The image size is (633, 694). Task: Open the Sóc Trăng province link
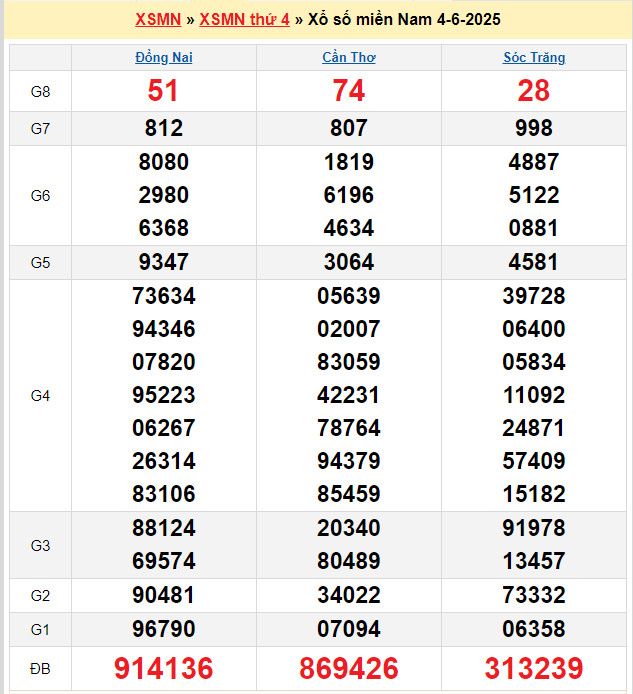534,58
